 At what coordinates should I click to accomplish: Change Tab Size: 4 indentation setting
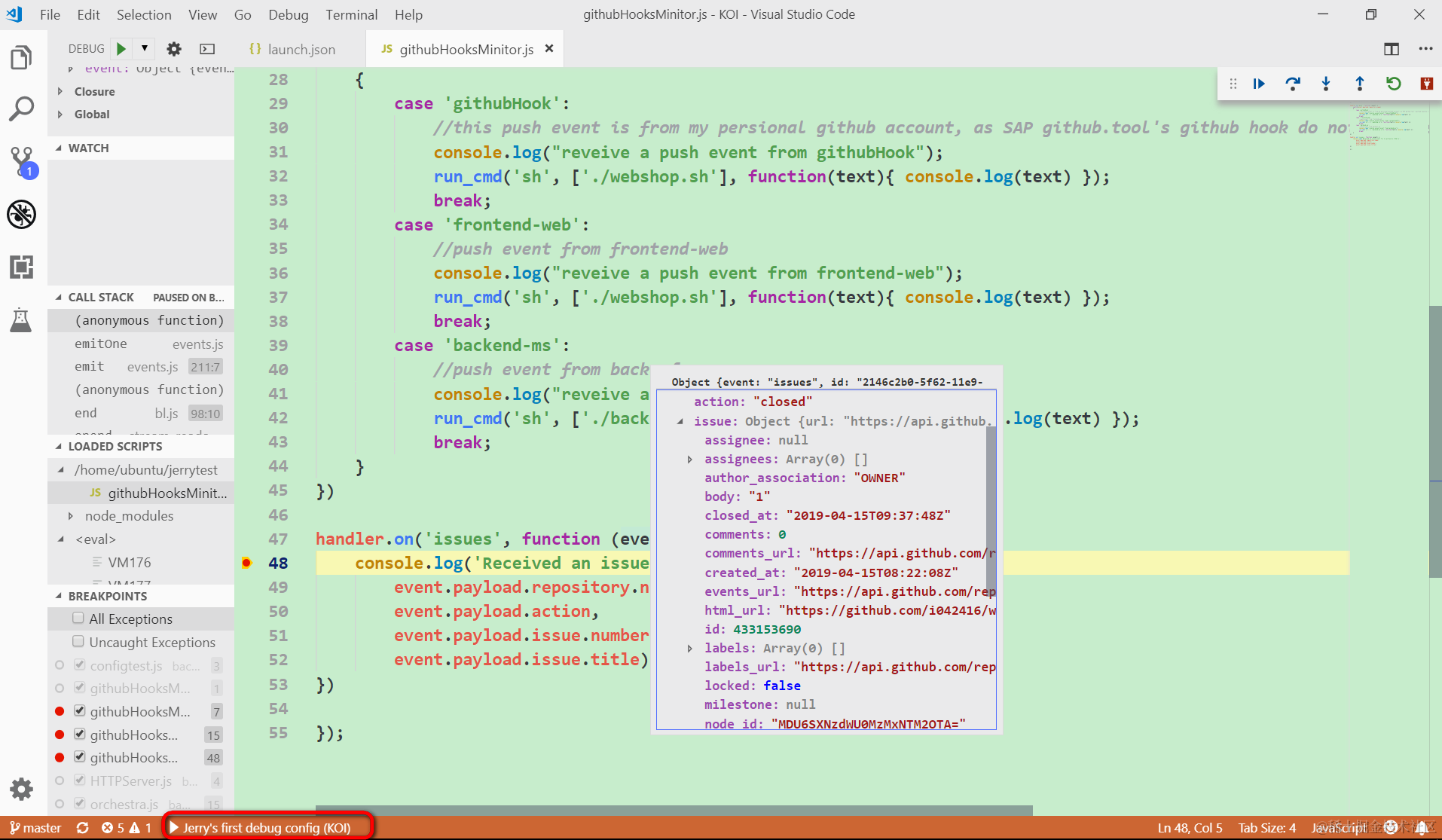point(1267,827)
